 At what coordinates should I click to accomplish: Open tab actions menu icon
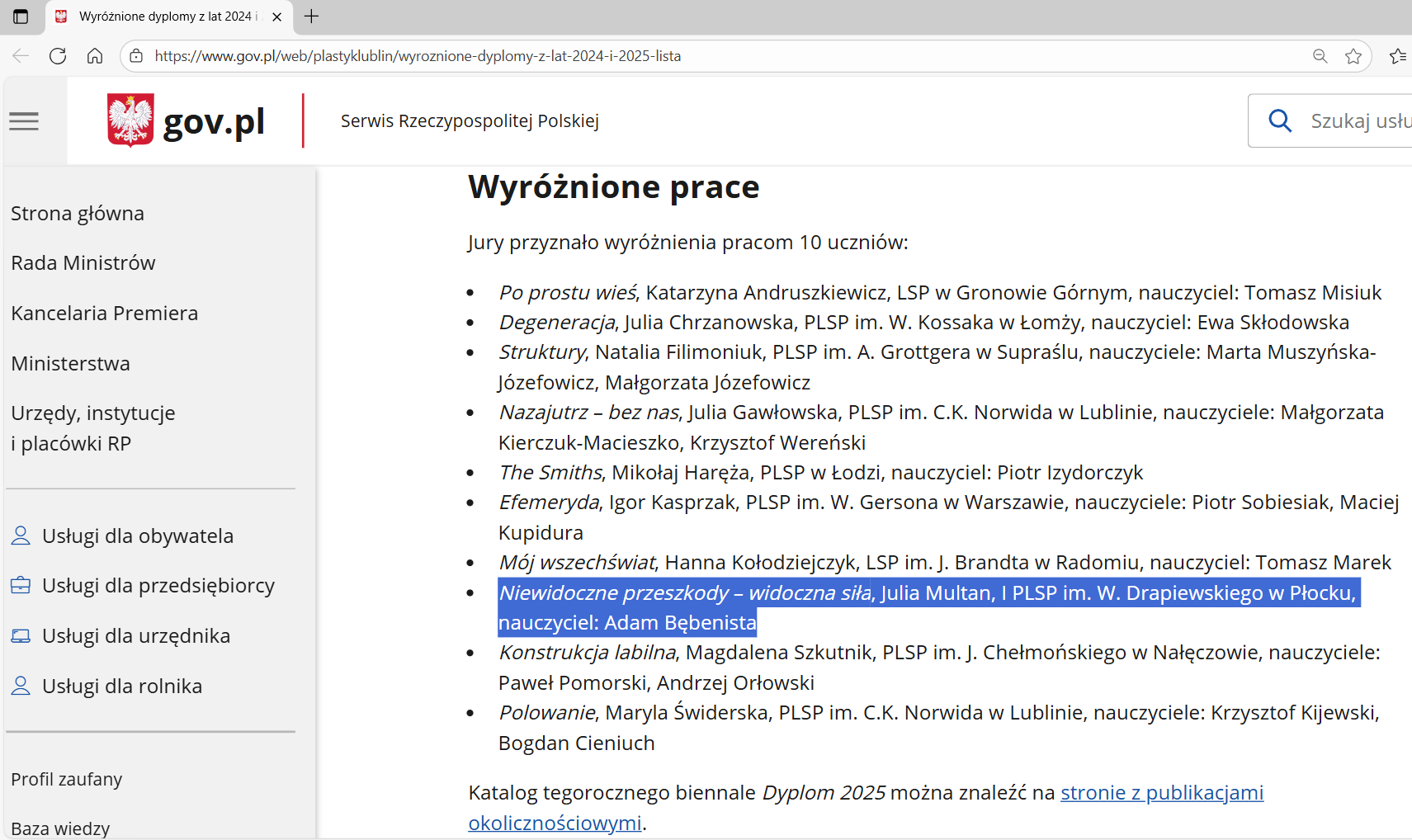[x=21, y=17]
